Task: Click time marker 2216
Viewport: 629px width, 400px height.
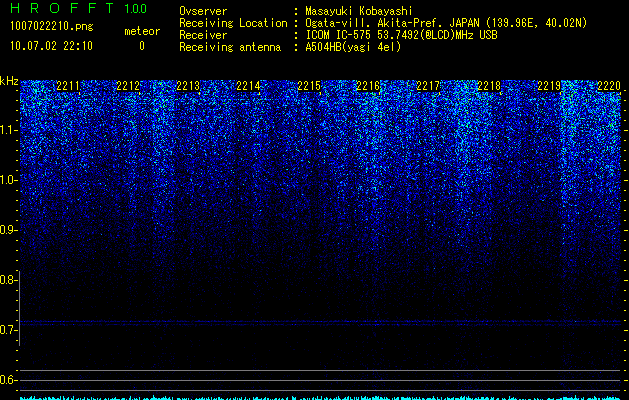Action: pos(368,86)
